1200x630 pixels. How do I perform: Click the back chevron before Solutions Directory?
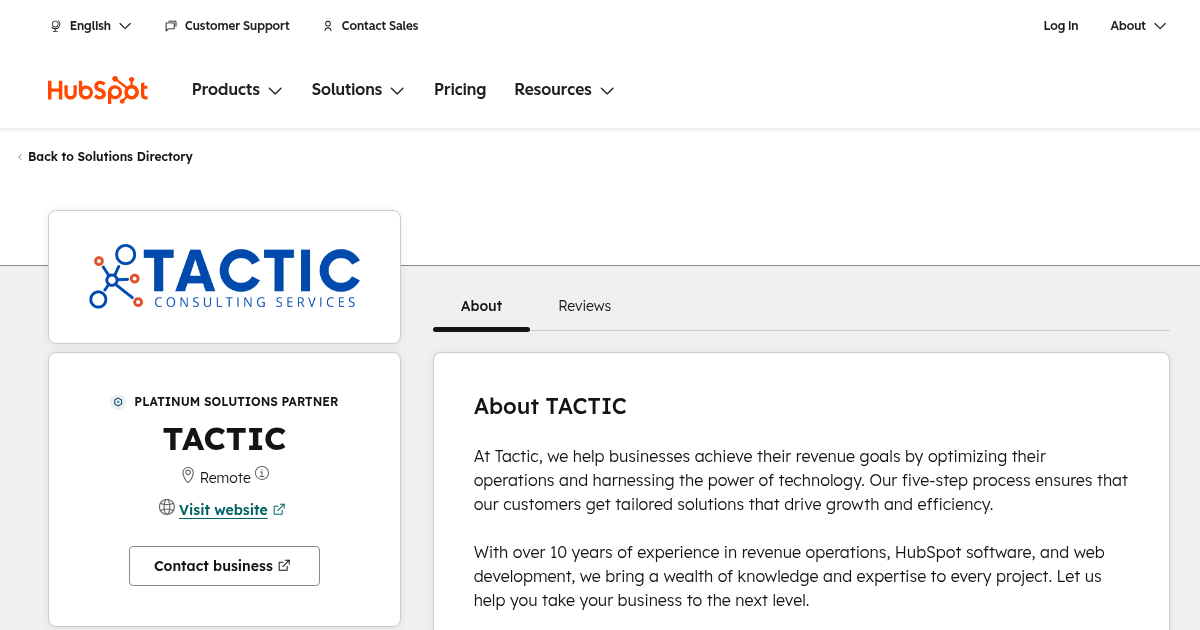[20, 157]
